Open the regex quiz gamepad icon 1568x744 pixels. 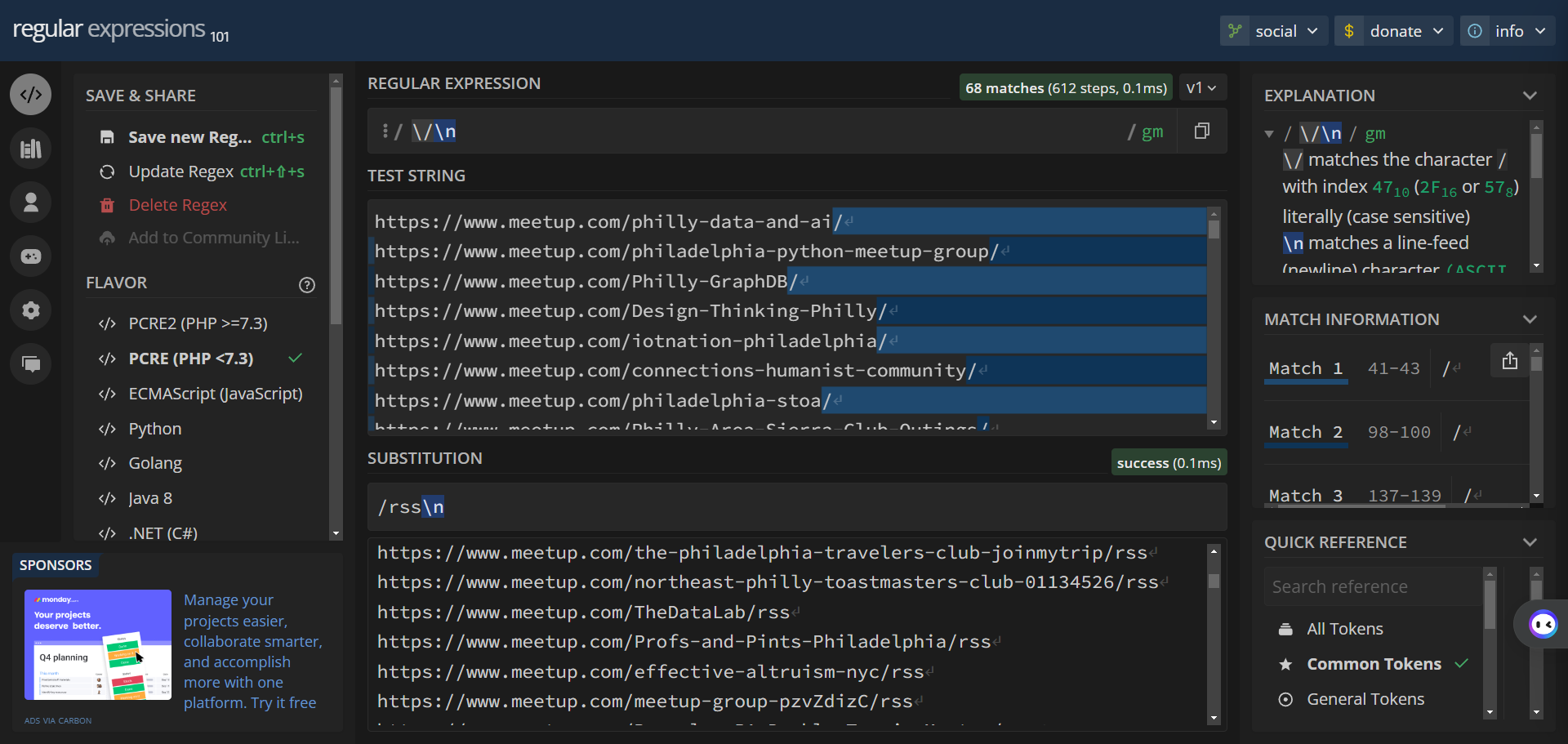[x=31, y=256]
